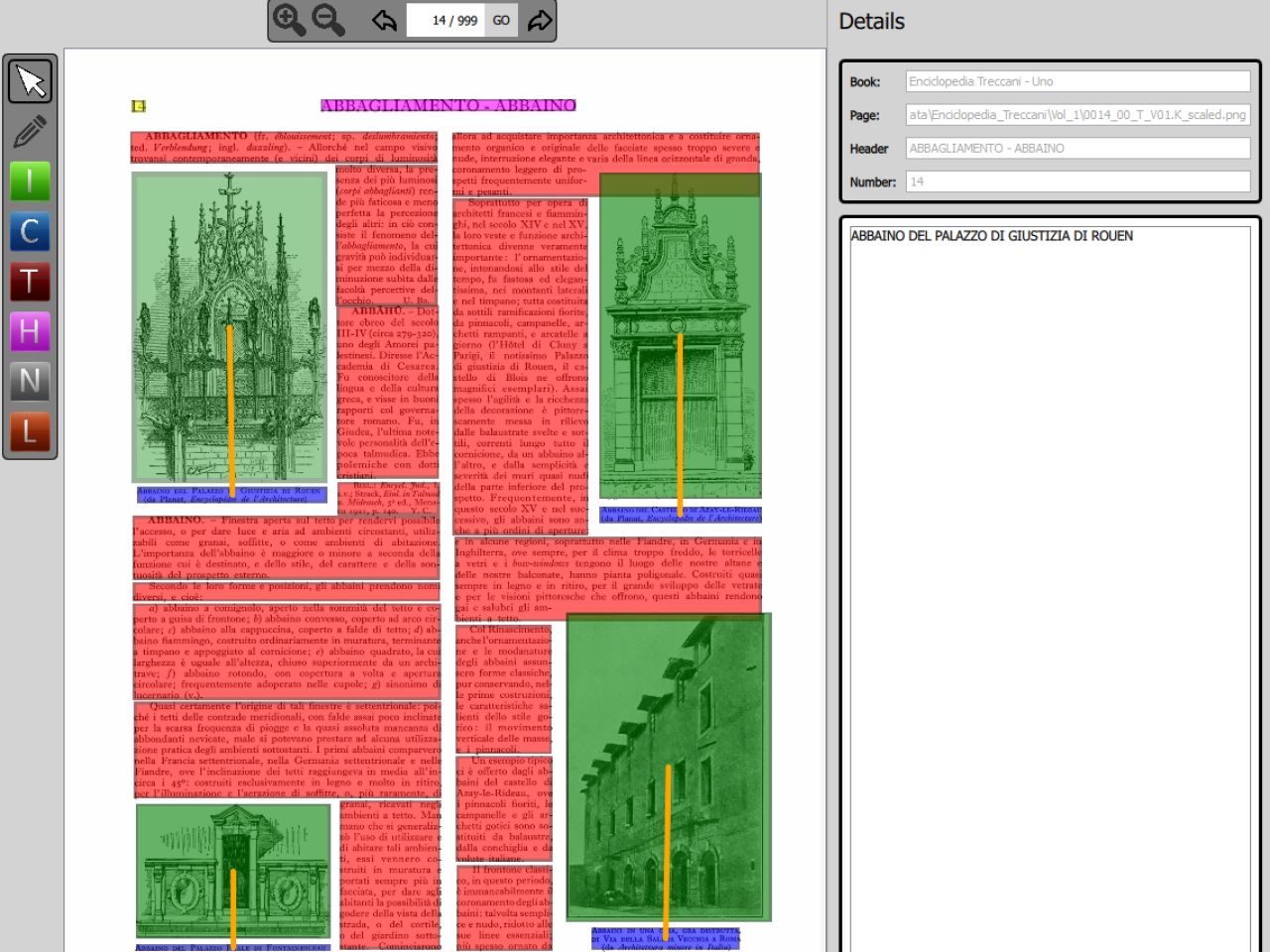Viewport: 1270px width, 952px height.
Task: Click the Header field 'ABBAGLIAMENTO - ABBAINO'
Action: click(x=1078, y=148)
